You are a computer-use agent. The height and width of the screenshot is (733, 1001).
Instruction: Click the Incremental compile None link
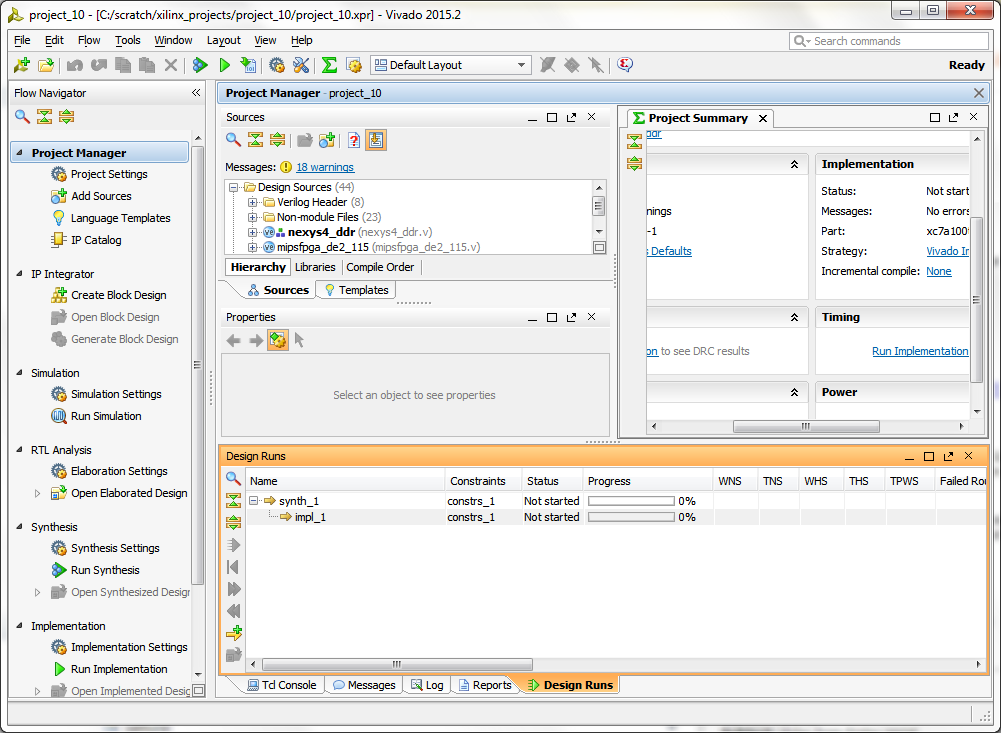pyautogui.click(x=938, y=271)
